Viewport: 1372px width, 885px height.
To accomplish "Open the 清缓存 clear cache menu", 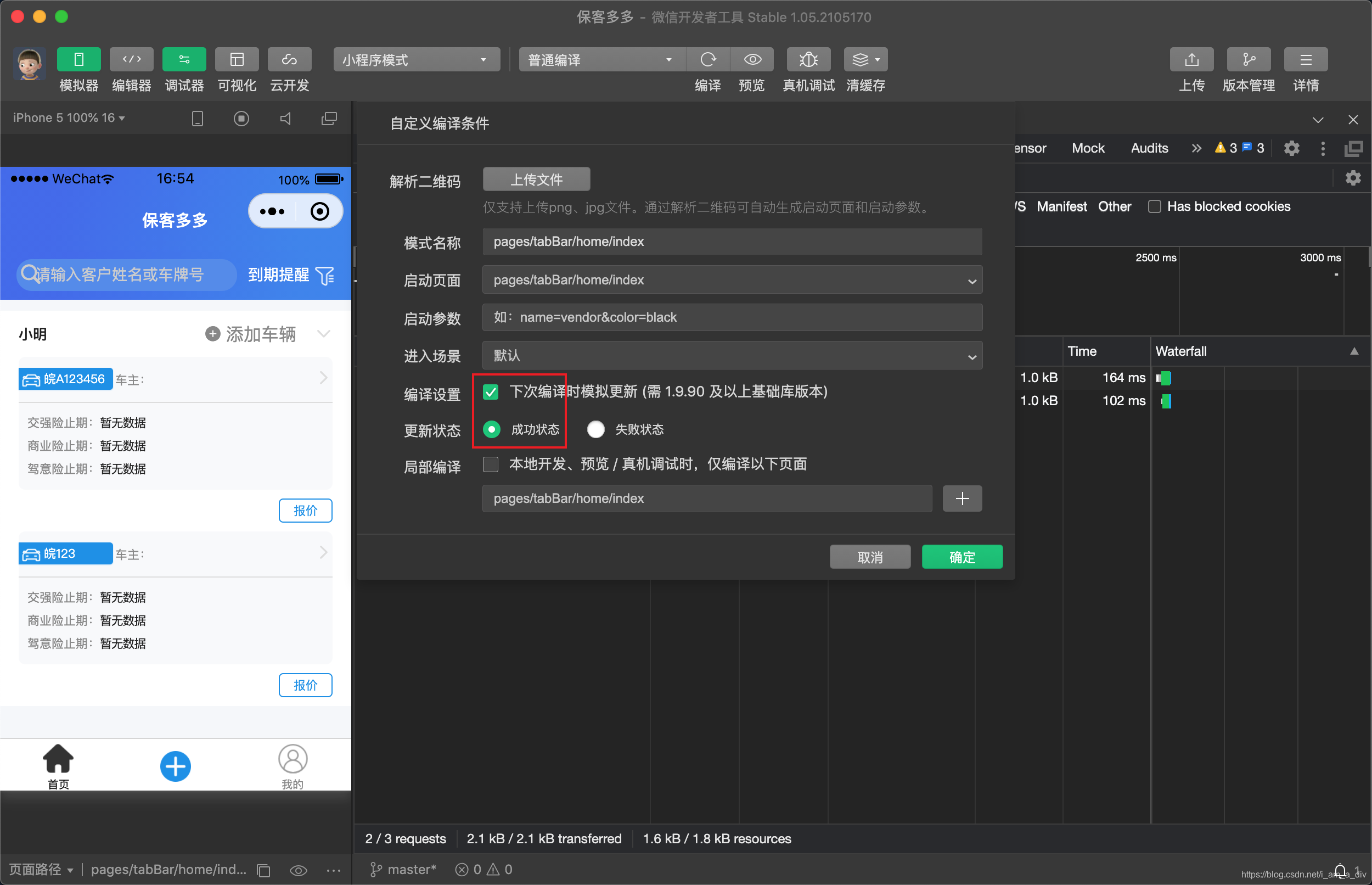I will pos(865,59).
